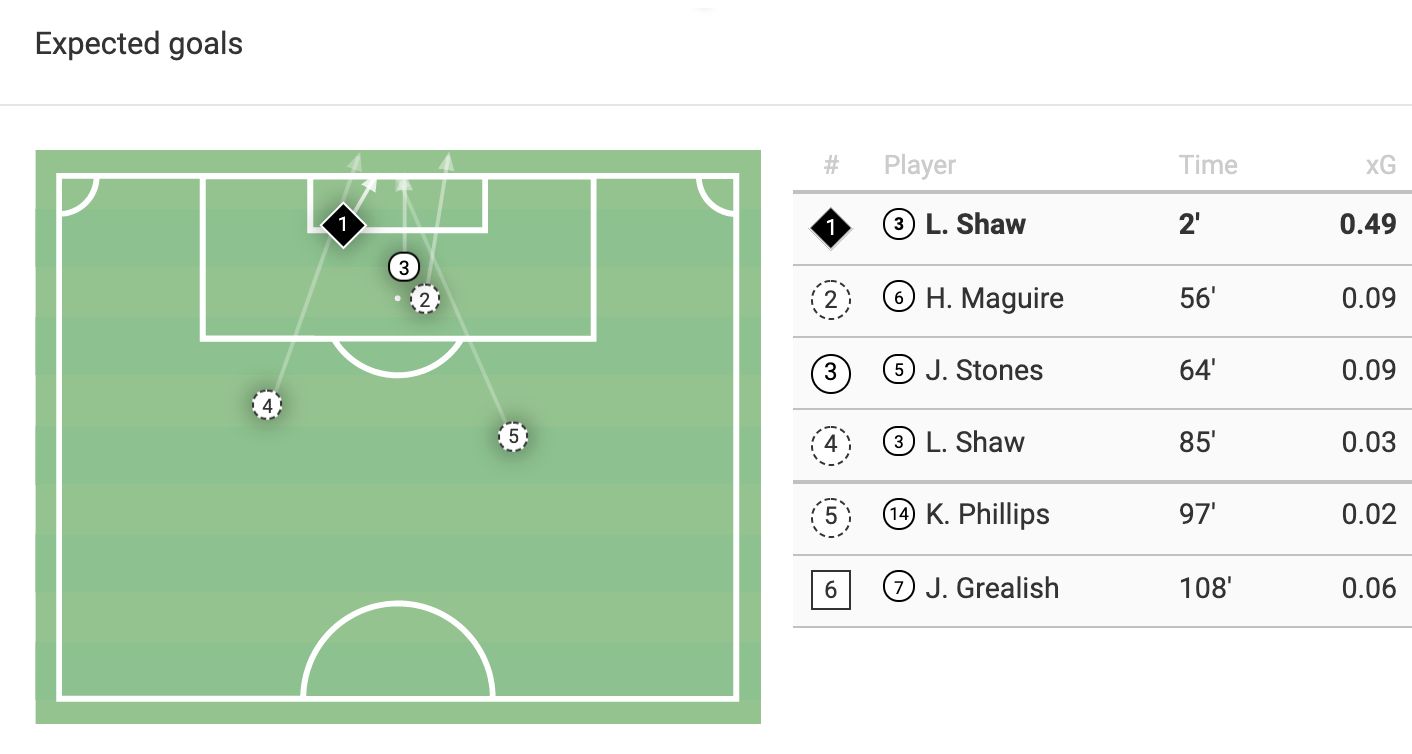
Task: Click shot marker 4 outside the box
Action: coord(267,405)
